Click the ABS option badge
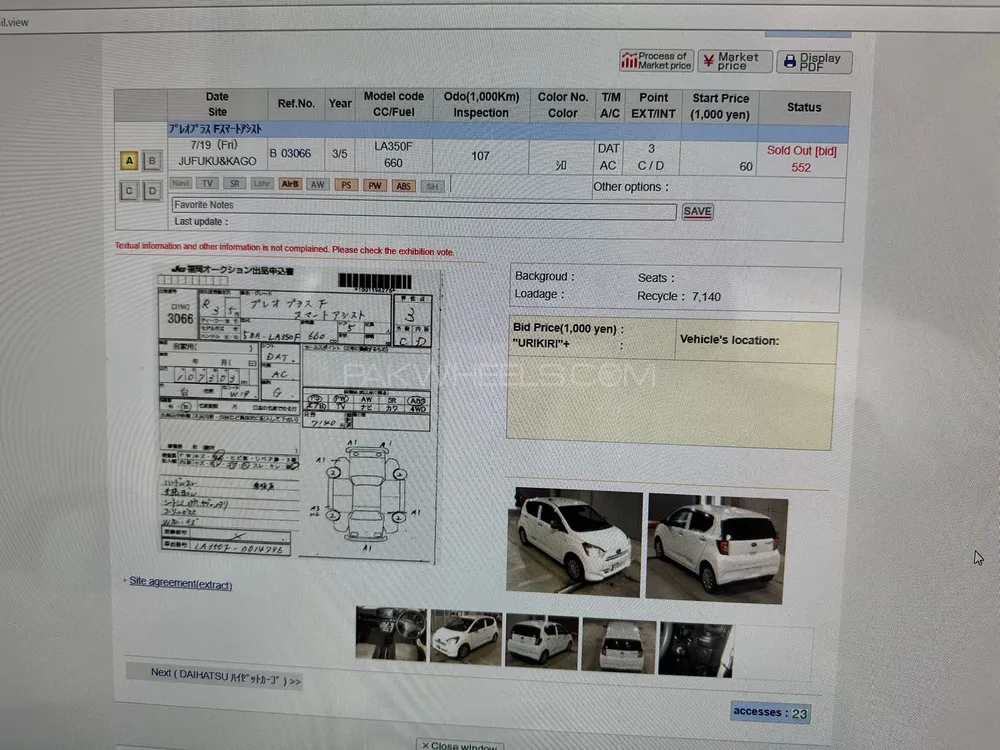The width and height of the screenshot is (1000, 750). (404, 186)
